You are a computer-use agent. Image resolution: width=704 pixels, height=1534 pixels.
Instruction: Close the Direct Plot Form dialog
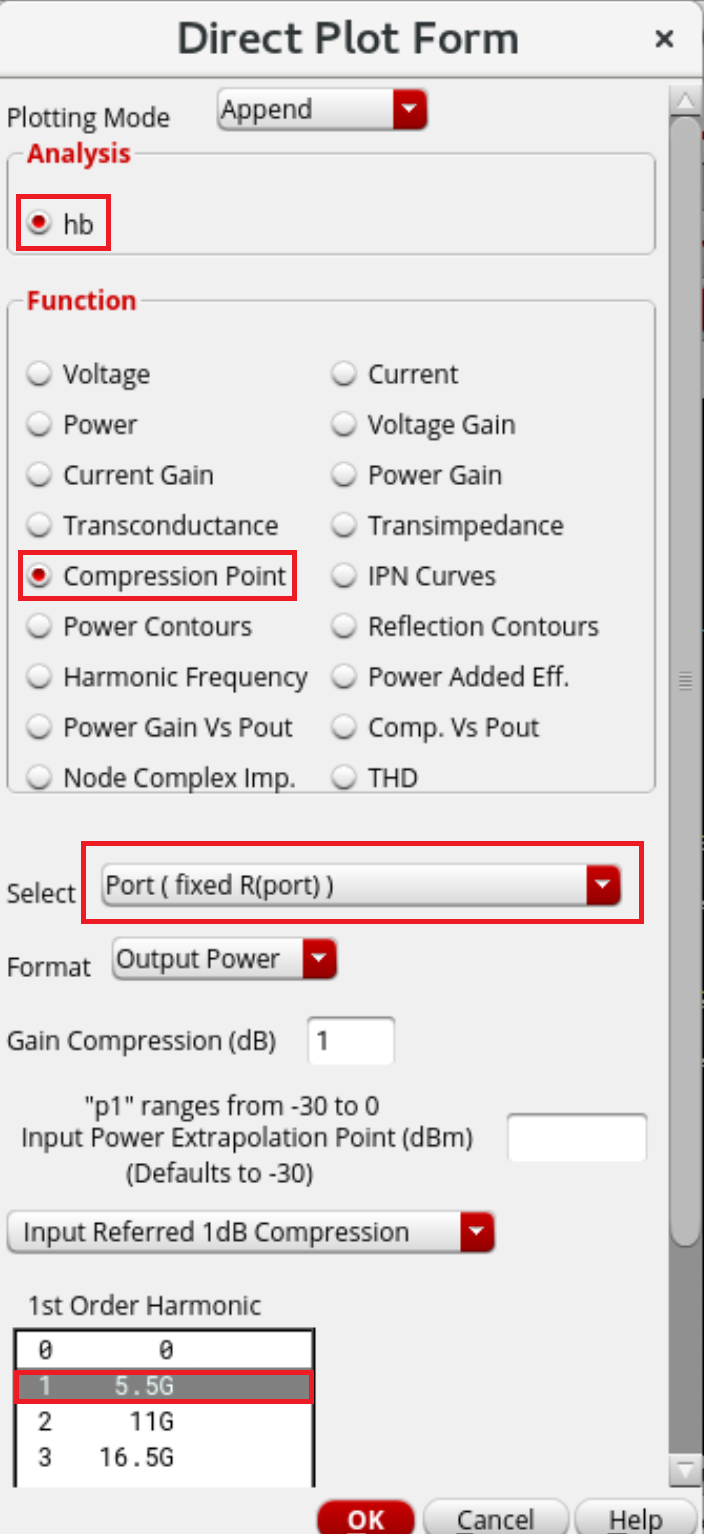point(663,39)
